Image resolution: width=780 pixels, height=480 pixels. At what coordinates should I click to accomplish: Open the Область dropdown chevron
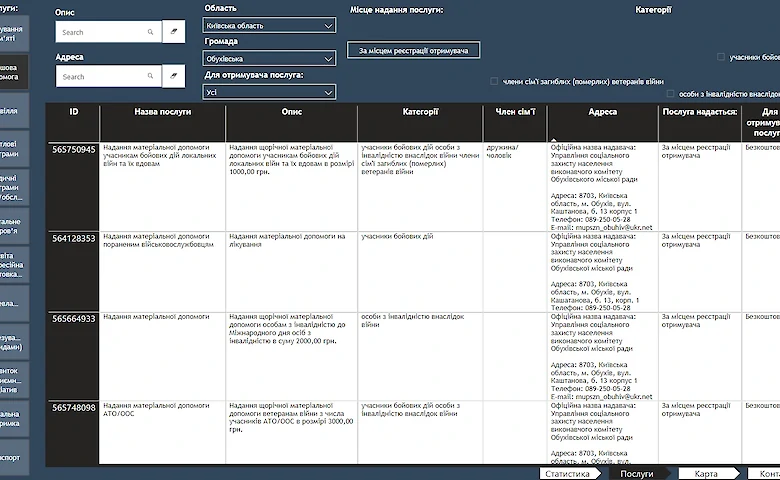[x=328, y=25]
